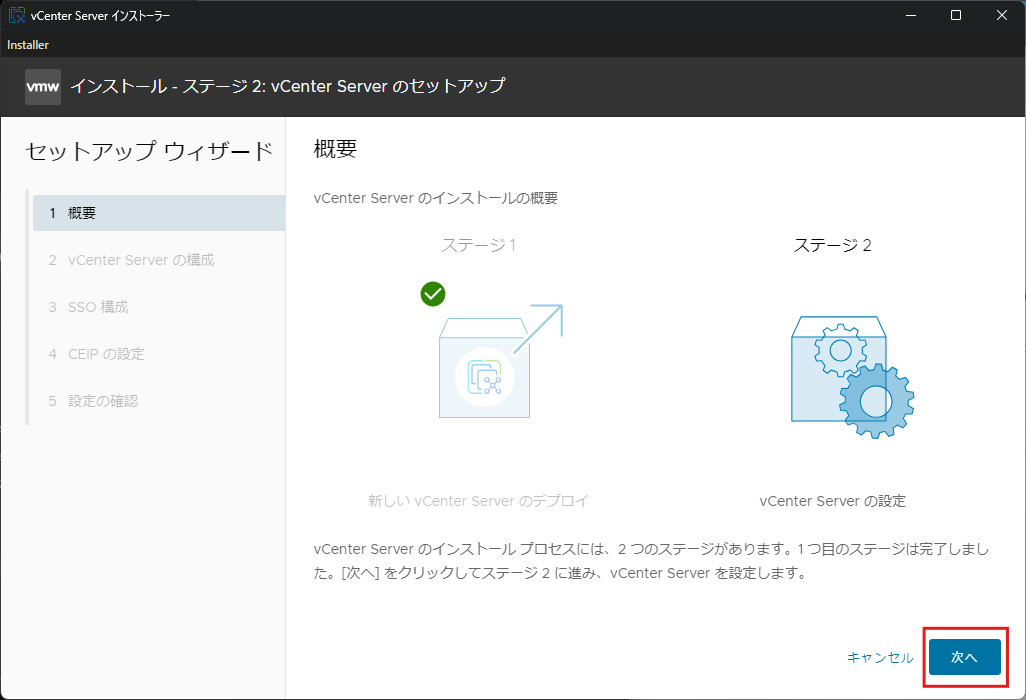This screenshot has width=1026, height=700.
Task: Click the 次へ button
Action: [x=964, y=657]
